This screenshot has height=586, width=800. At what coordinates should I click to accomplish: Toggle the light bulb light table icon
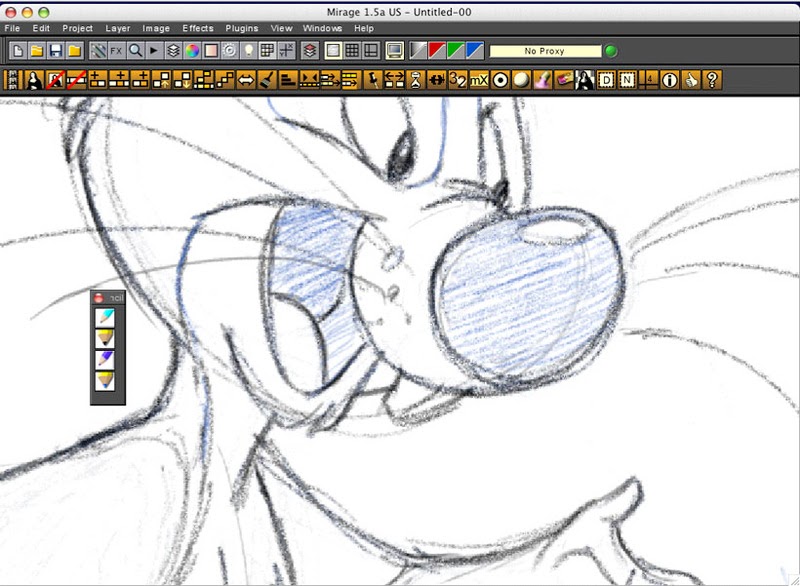pyautogui.click(x=248, y=50)
